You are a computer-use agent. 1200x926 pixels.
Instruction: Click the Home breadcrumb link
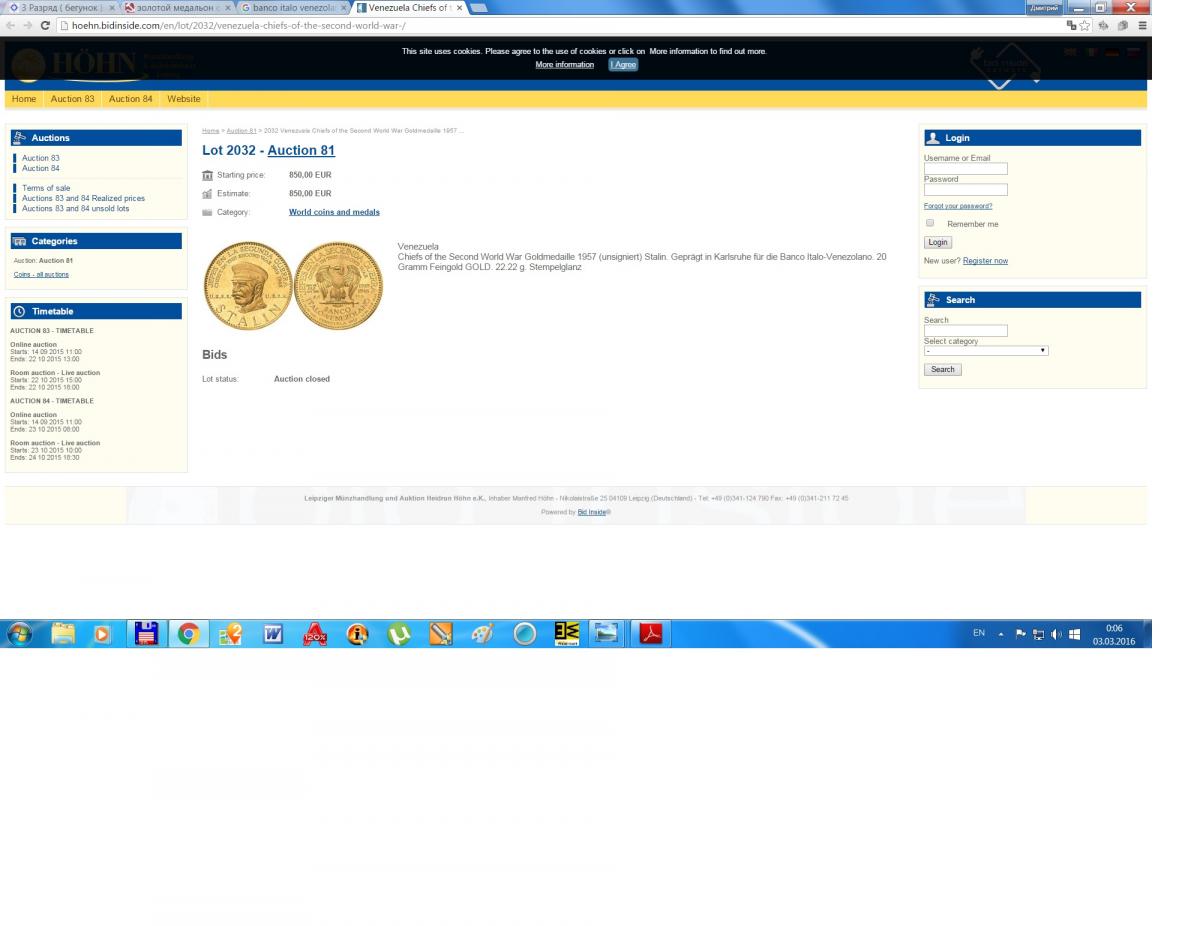click(x=211, y=131)
